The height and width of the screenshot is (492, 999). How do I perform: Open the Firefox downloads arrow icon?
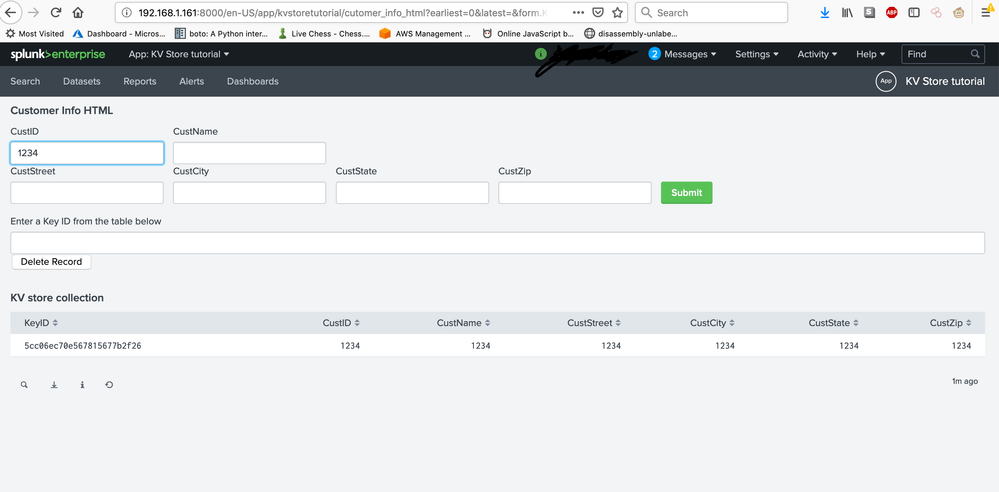coord(824,13)
